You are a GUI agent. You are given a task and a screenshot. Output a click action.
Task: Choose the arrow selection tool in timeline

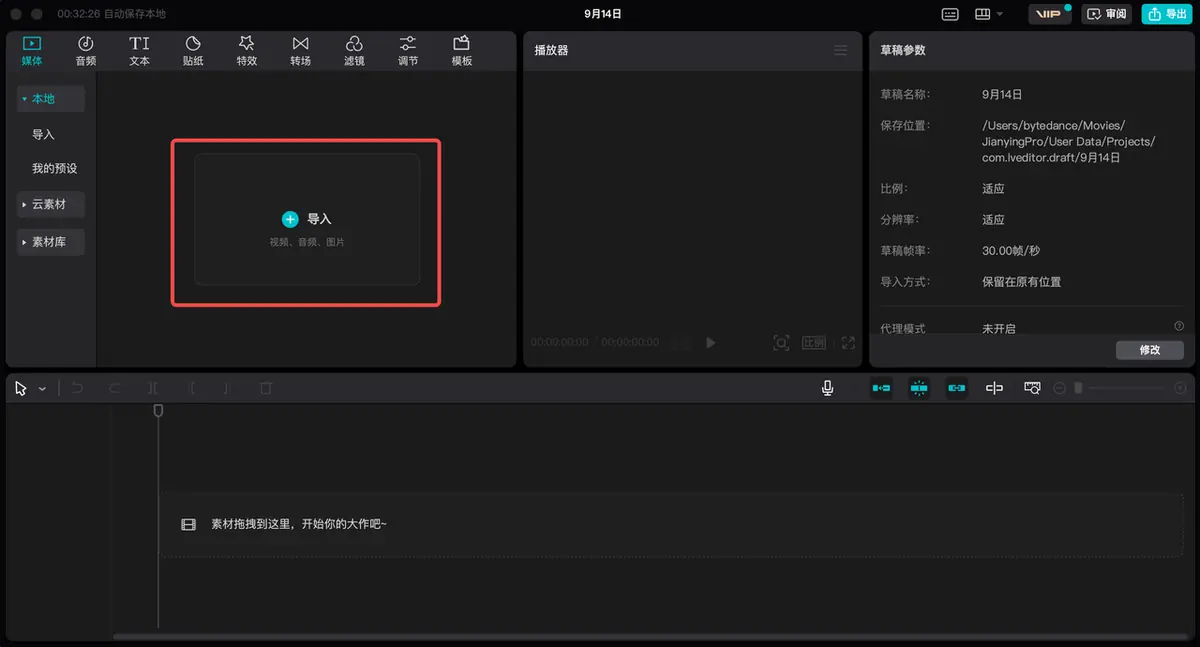tap(21, 388)
